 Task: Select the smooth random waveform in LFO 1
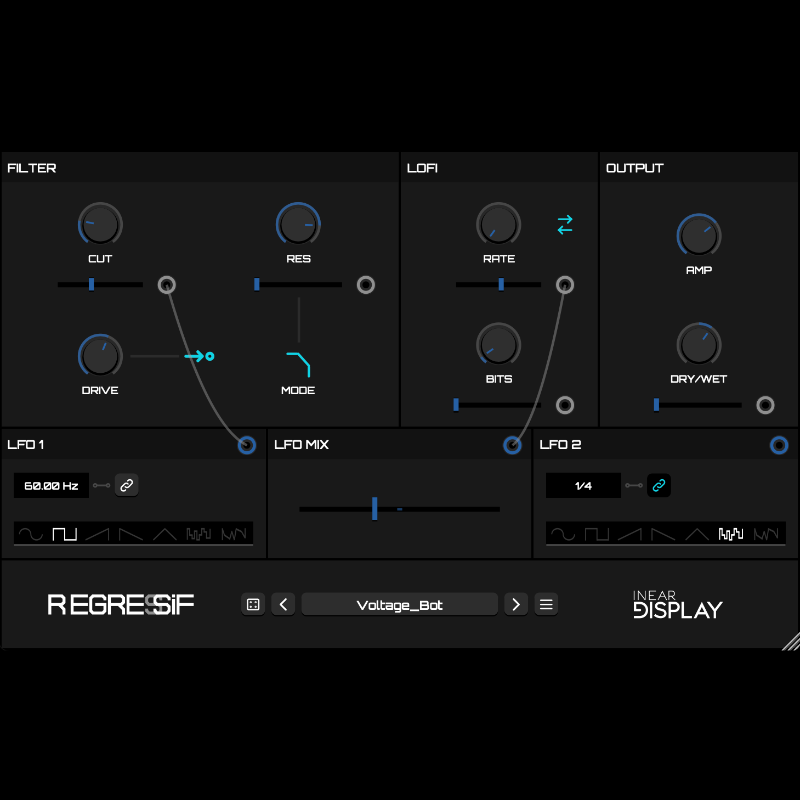tap(234, 534)
